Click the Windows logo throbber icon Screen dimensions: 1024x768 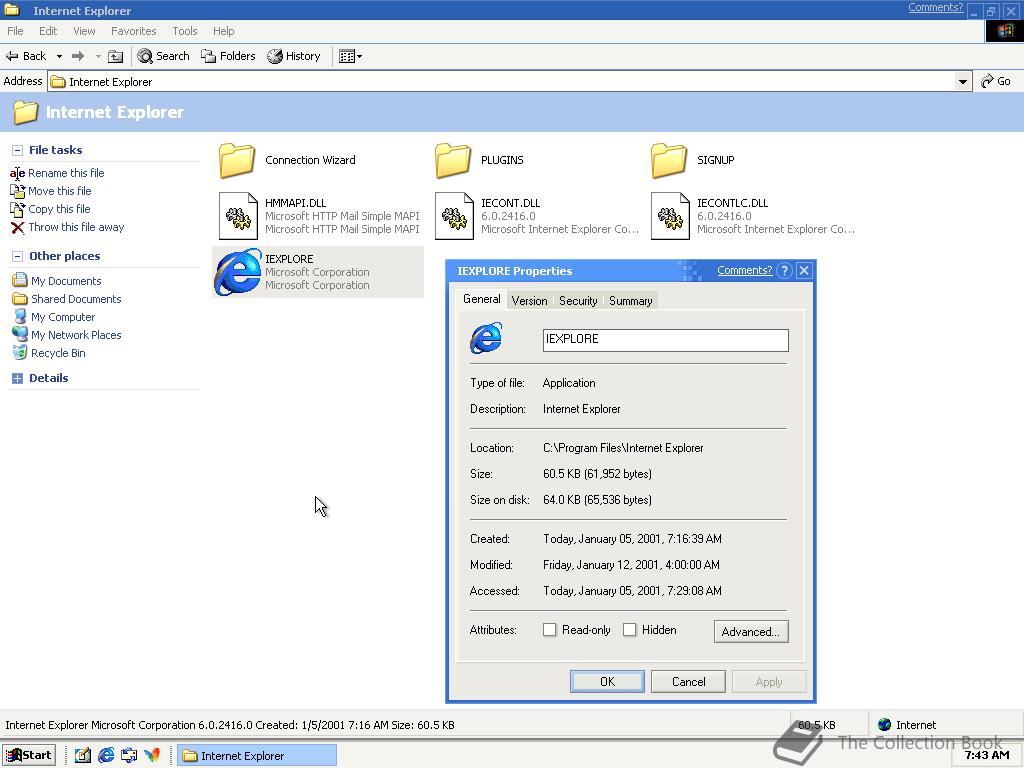(x=1004, y=31)
